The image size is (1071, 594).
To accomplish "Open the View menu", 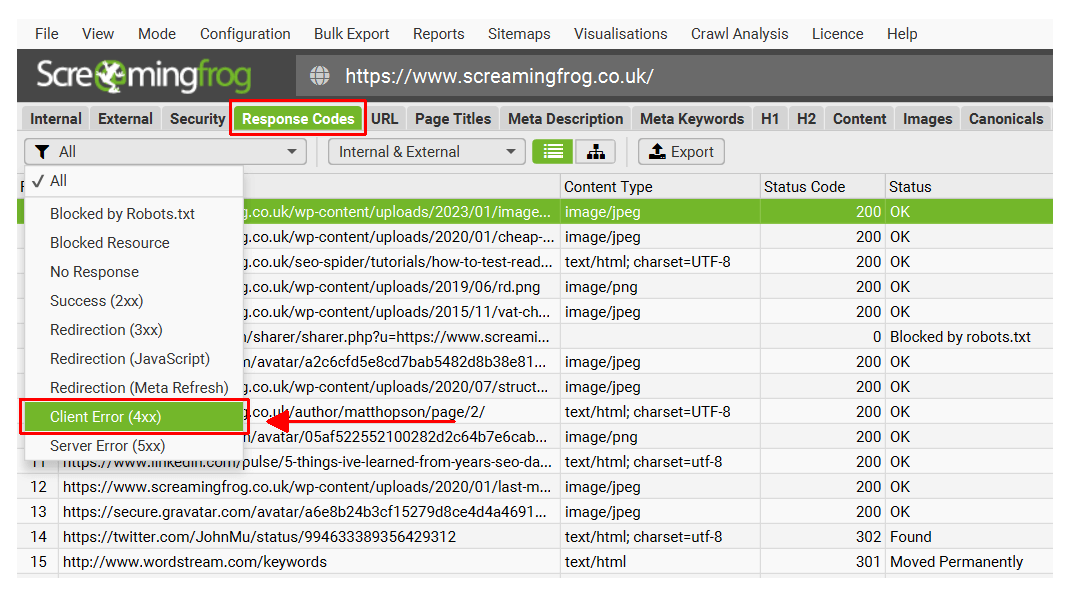I will click(x=98, y=33).
